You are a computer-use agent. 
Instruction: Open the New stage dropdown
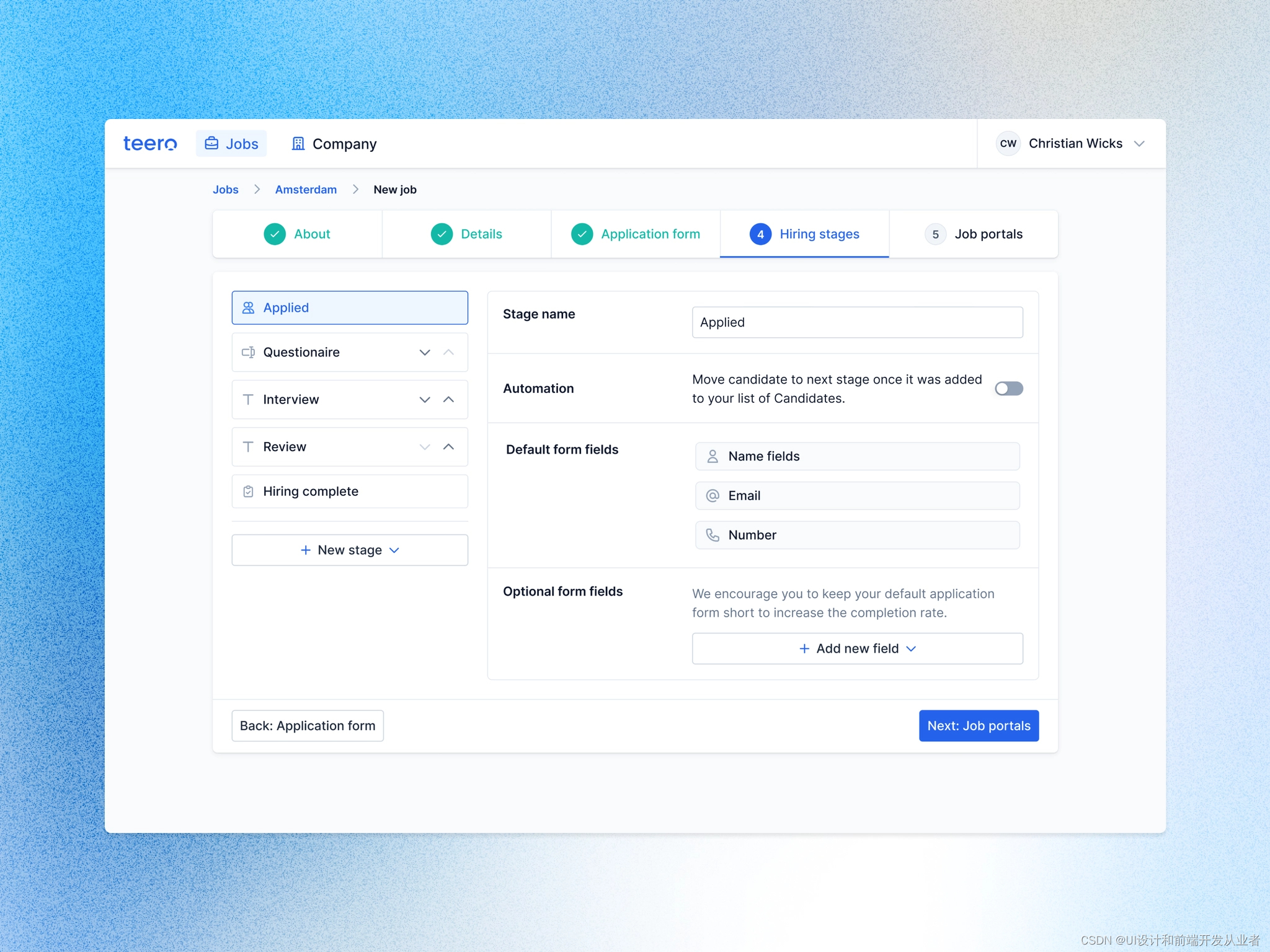350,550
